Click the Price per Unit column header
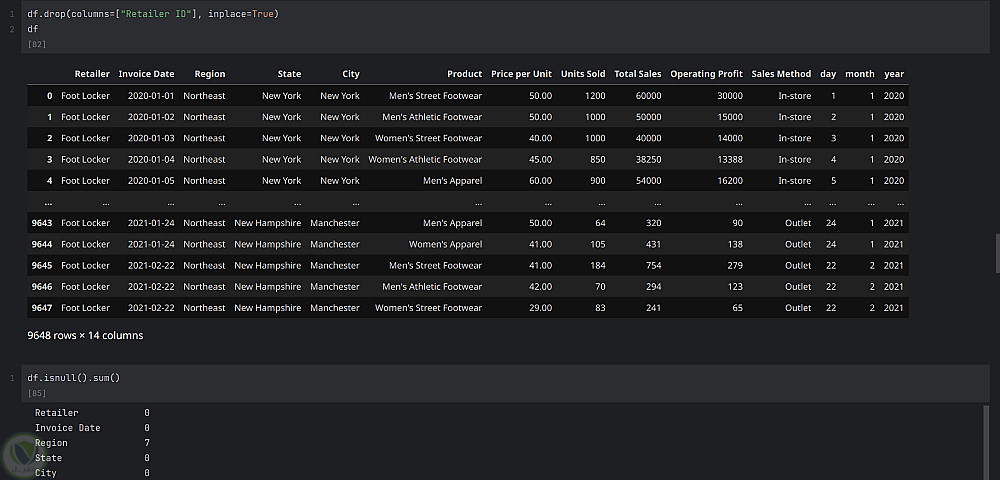1000x480 pixels. (521, 74)
